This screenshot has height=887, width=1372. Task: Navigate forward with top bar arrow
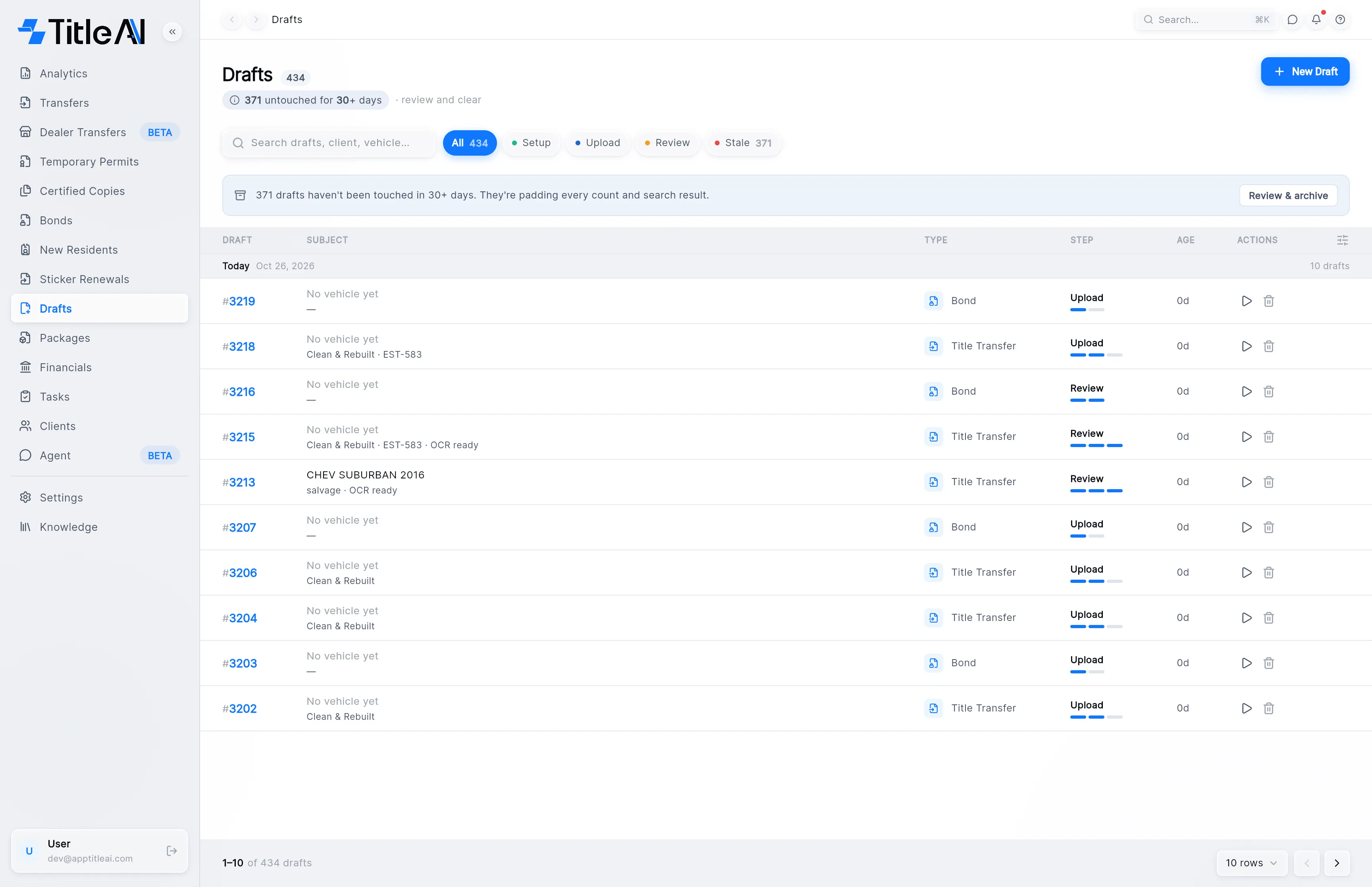point(256,19)
